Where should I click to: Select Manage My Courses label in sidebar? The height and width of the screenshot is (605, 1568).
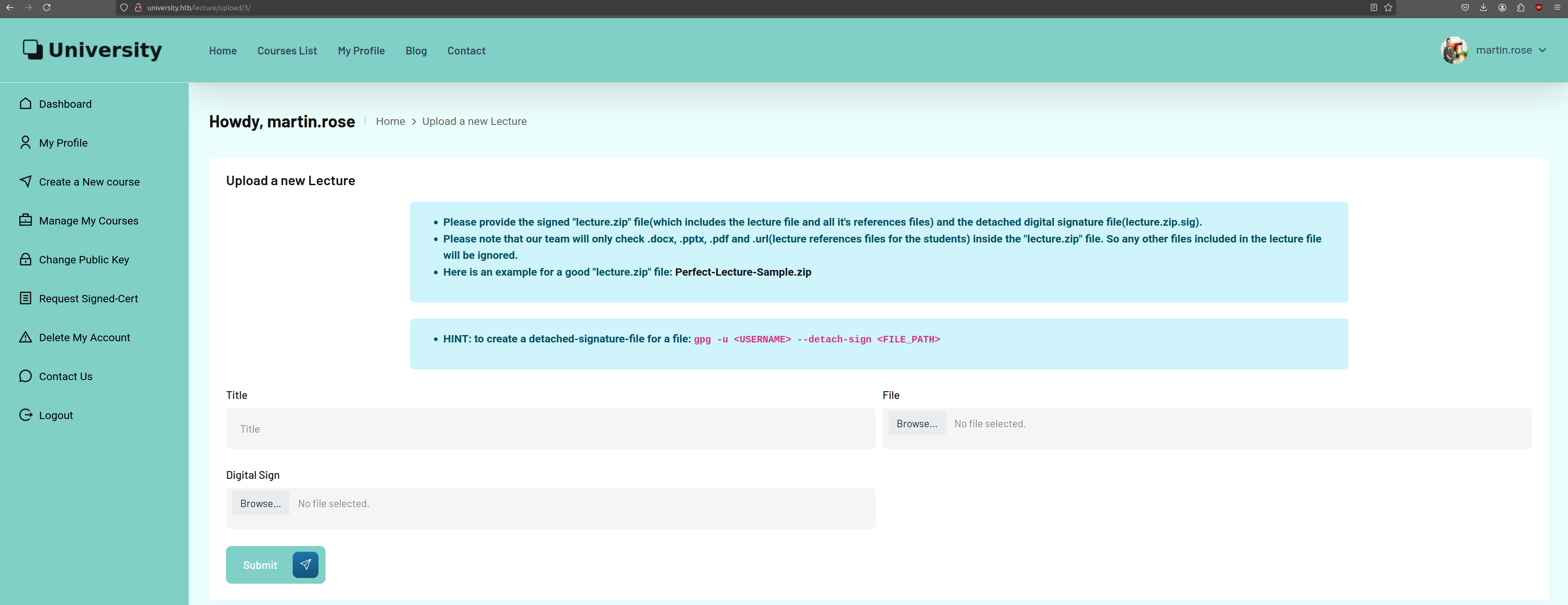click(x=89, y=220)
